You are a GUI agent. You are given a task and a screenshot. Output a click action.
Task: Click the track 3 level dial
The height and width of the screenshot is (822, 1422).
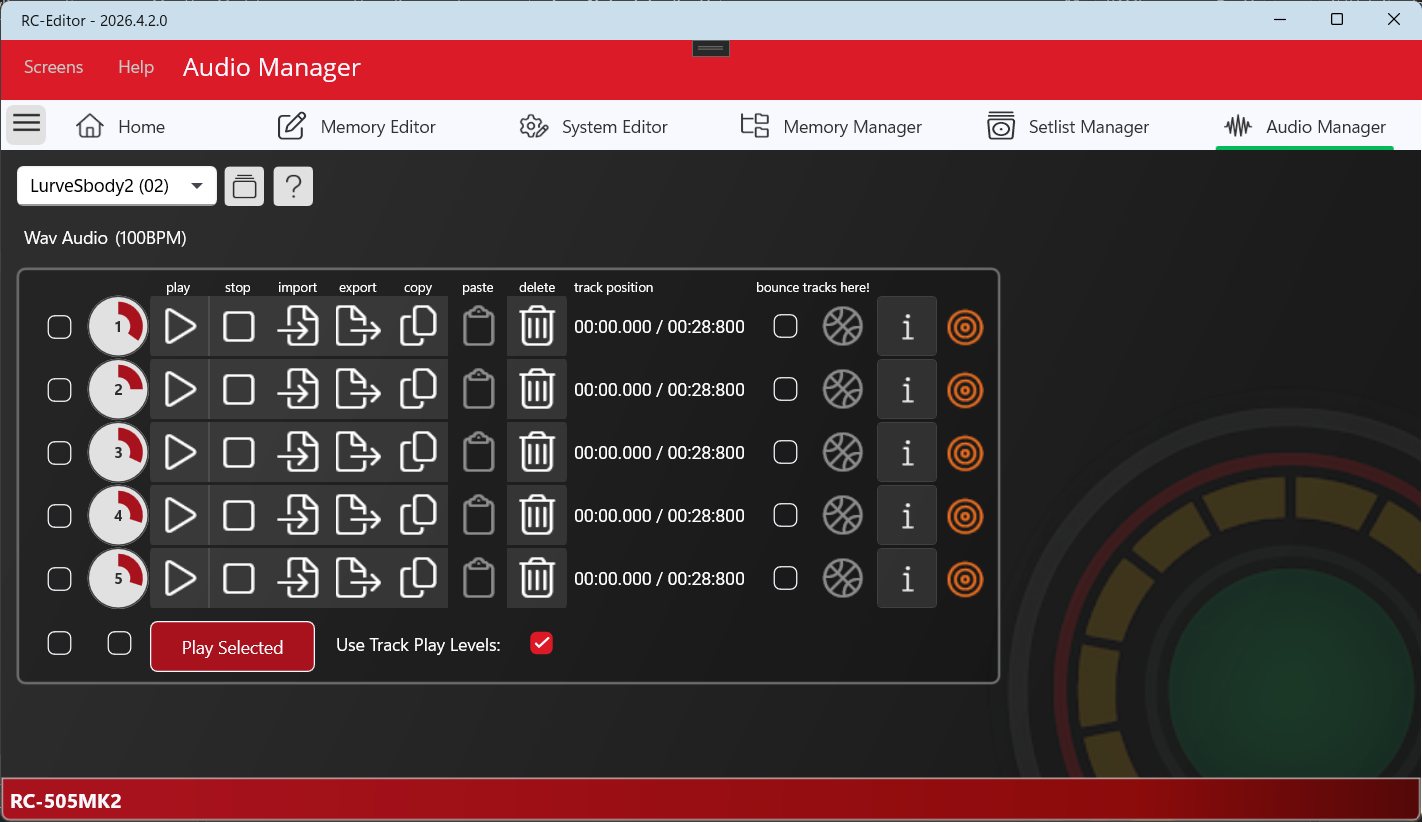point(118,452)
